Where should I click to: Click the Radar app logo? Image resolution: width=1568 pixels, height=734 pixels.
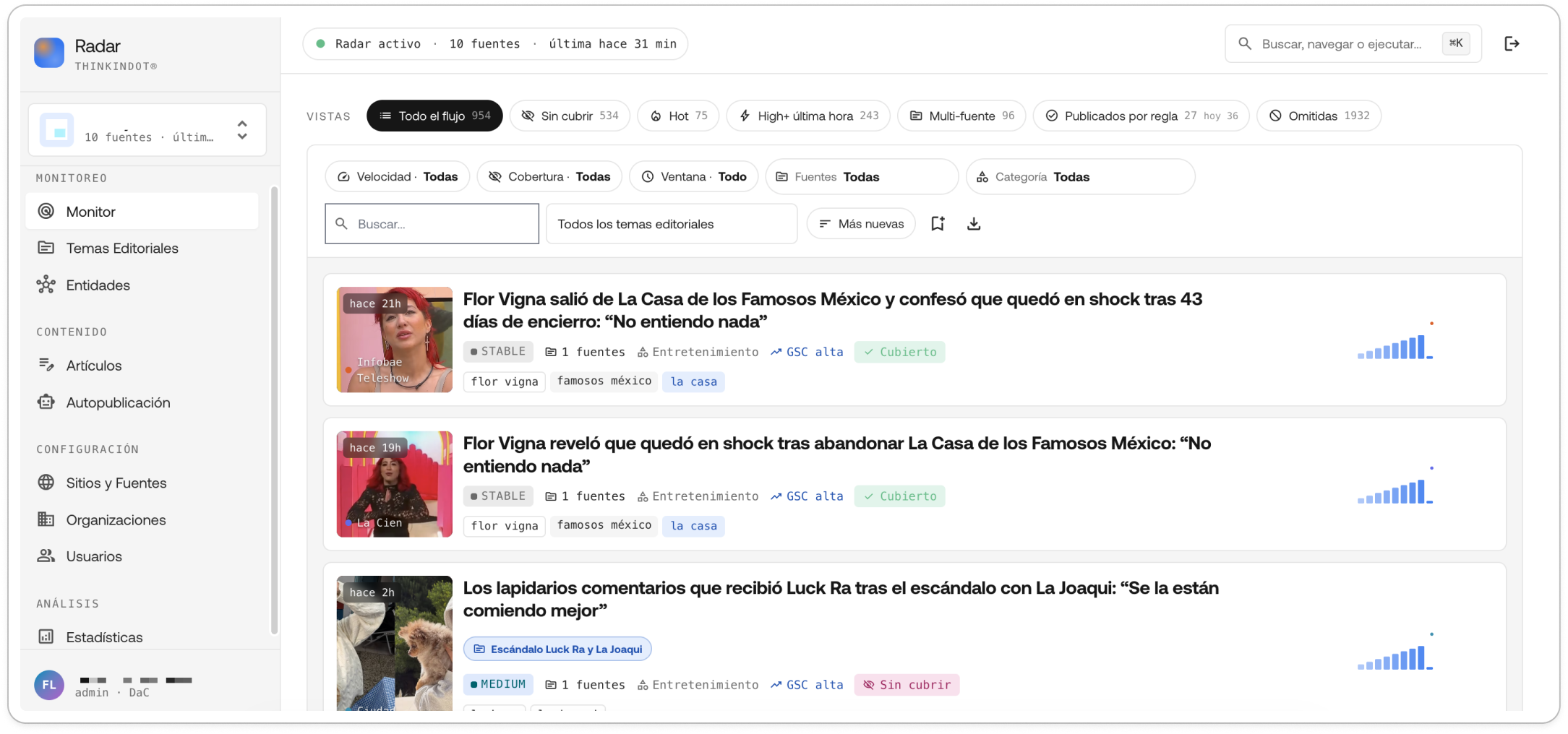click(49, 53)
